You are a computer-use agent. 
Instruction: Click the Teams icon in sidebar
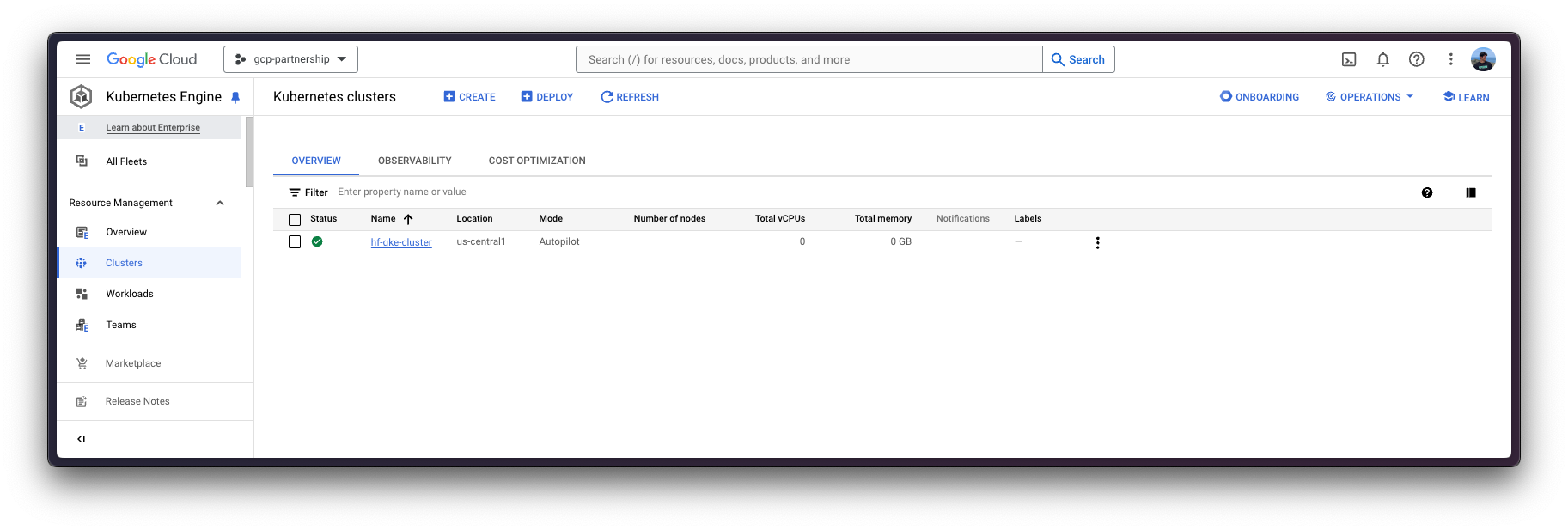pyautogui.click(x=82, y=325)
